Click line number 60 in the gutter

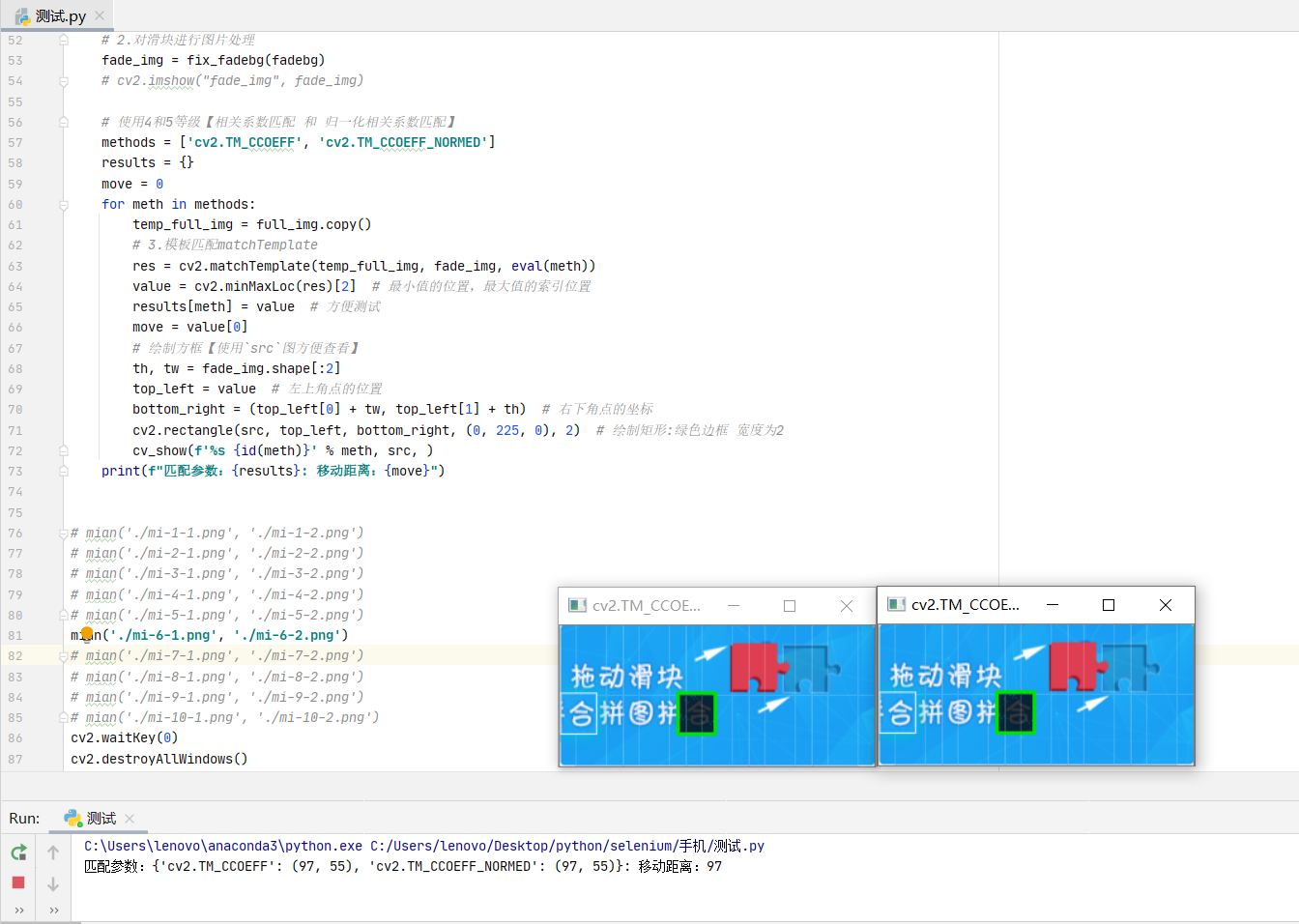[14, 204]
